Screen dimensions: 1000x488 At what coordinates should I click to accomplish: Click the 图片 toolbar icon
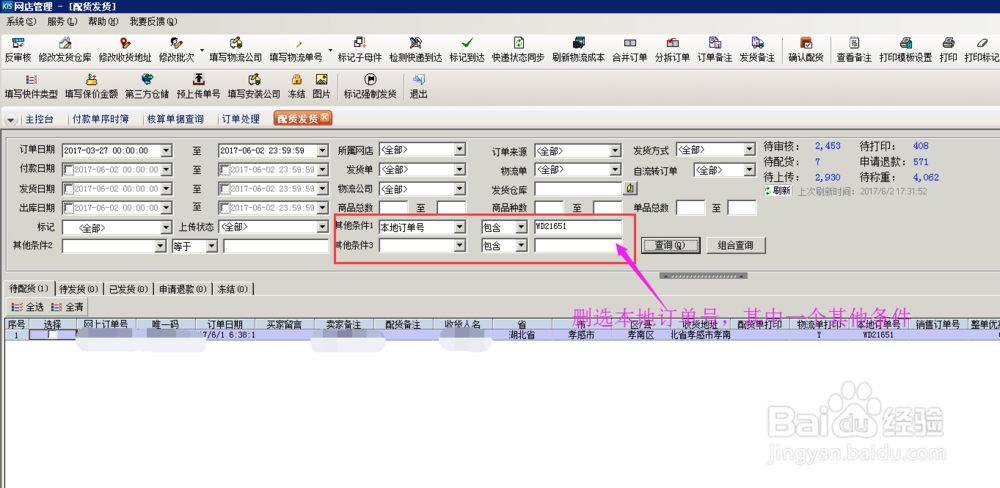tap(322, 80)
